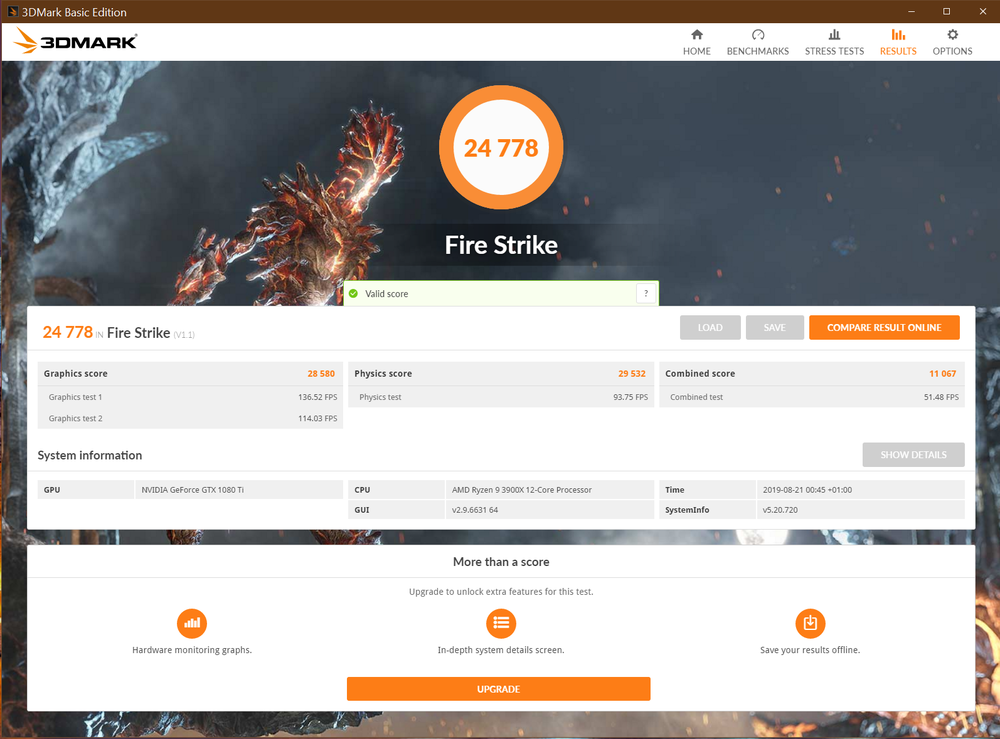Close the 3DMark window
The width and height of the screenshot is (1000, 739).
983,11
